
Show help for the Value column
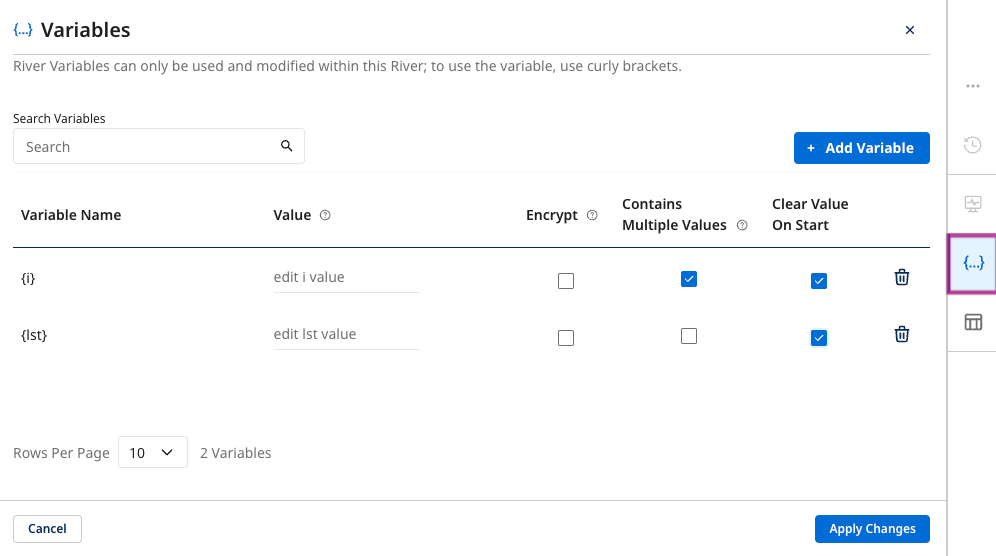[x=325, y=216]
